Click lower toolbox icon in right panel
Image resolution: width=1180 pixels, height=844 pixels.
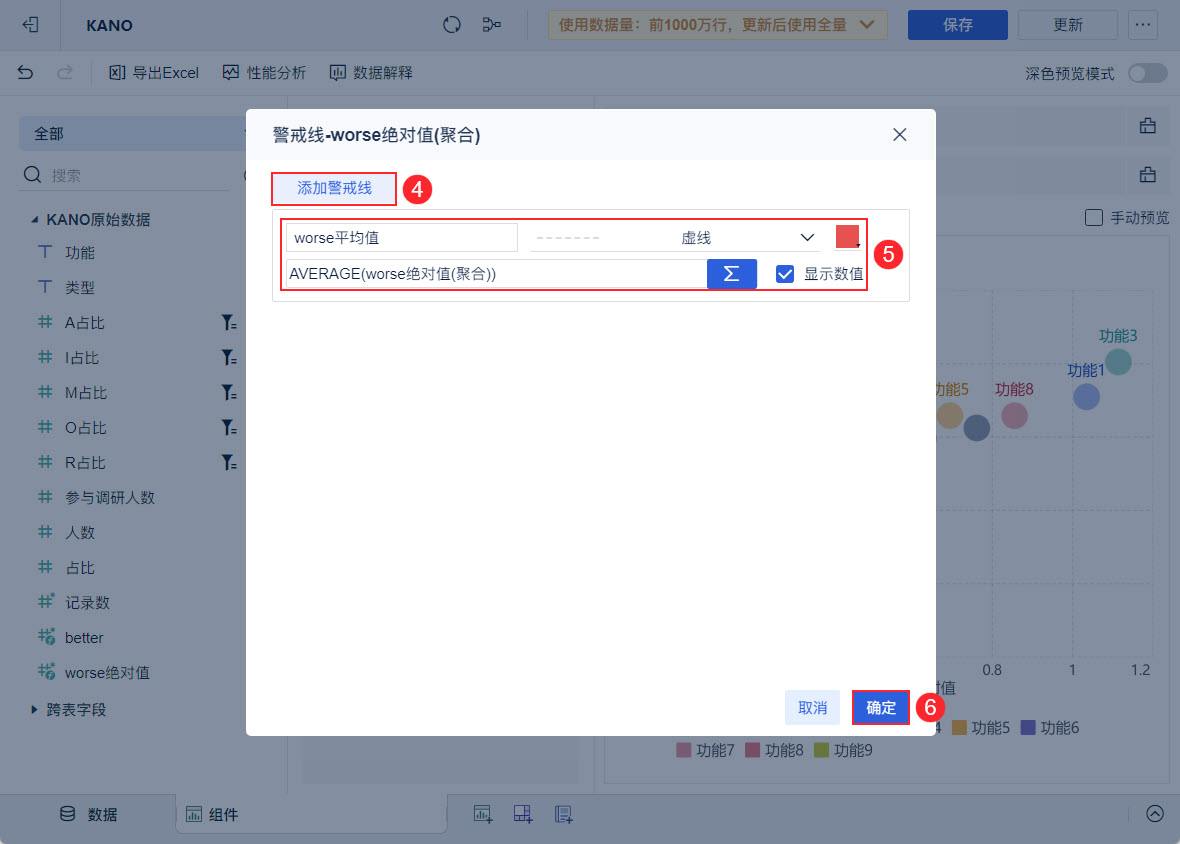tap(1148, 175)
